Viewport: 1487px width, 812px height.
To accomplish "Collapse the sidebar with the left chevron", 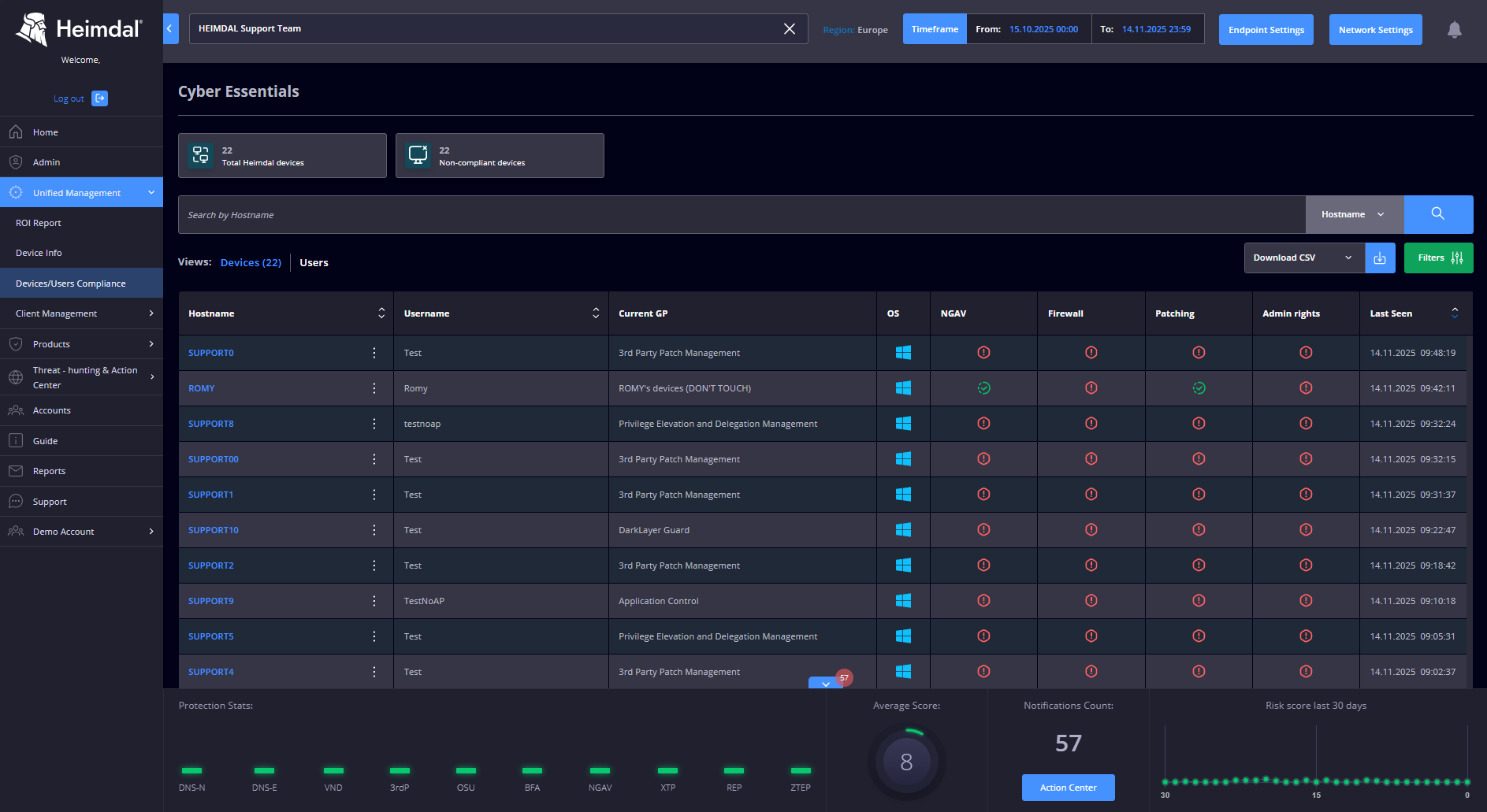I will tap(170, 28).
